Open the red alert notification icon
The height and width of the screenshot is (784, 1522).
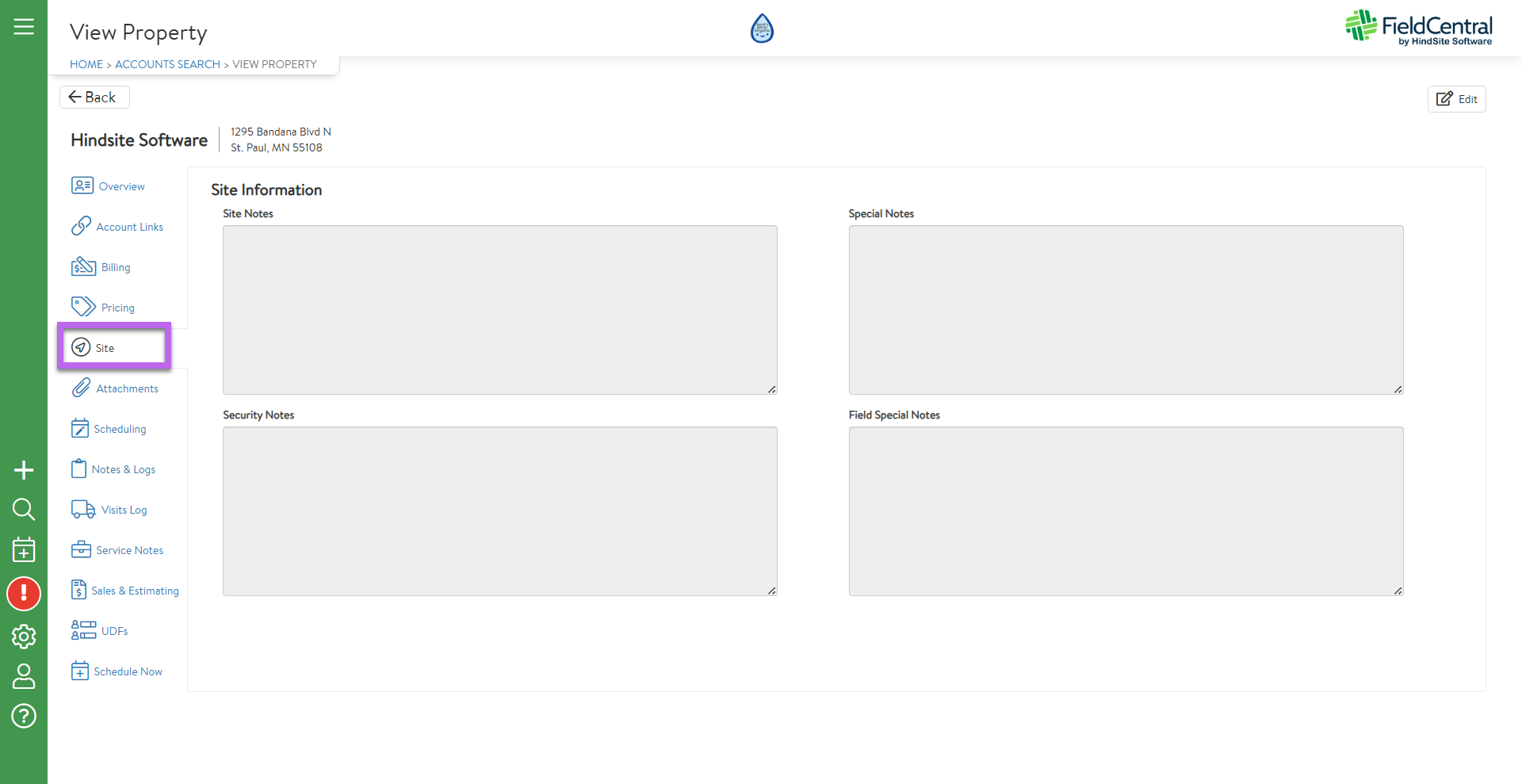click(x=24, y=593)
